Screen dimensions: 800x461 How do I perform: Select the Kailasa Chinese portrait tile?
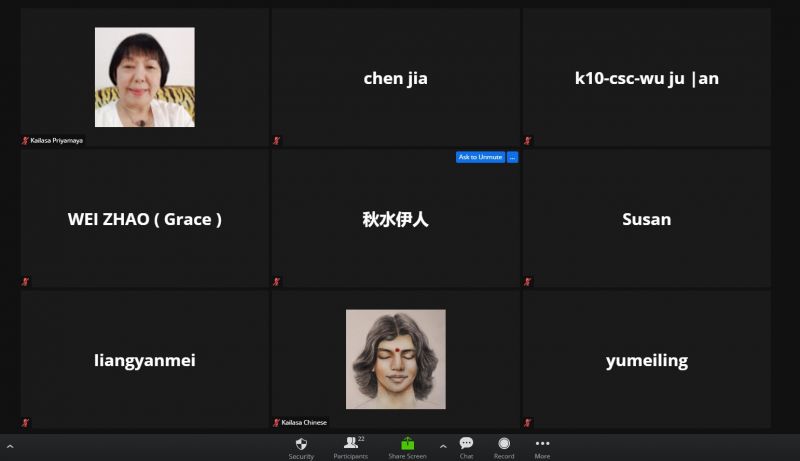[395, 359]
